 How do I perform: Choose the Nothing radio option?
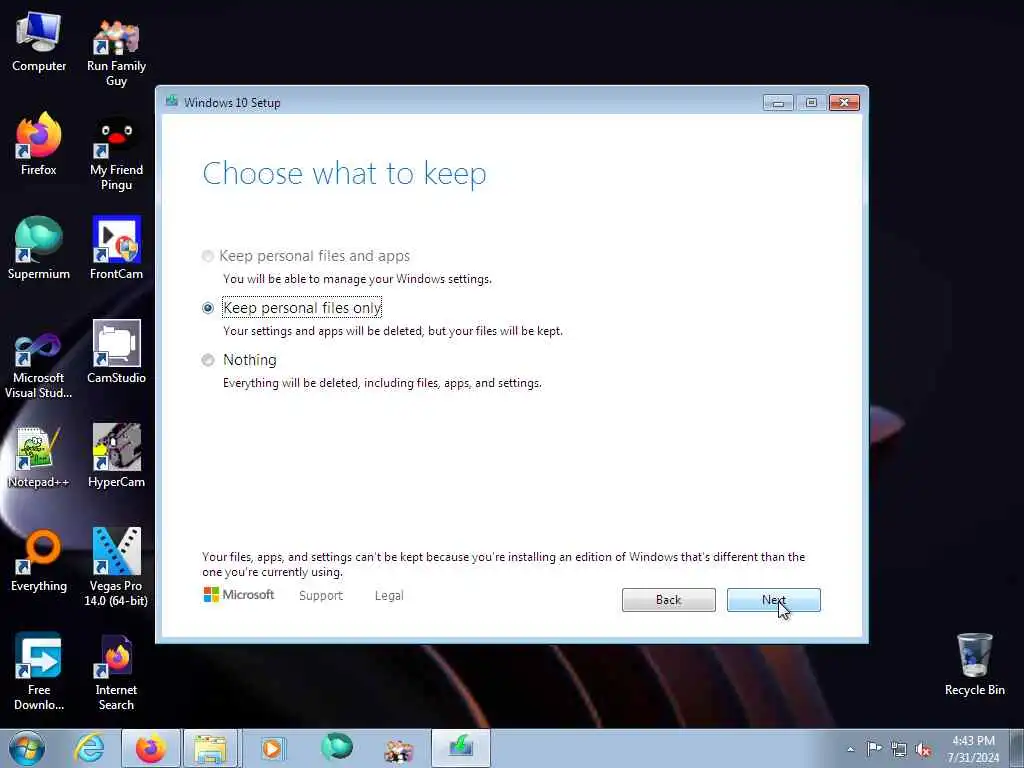pos(240,360)
